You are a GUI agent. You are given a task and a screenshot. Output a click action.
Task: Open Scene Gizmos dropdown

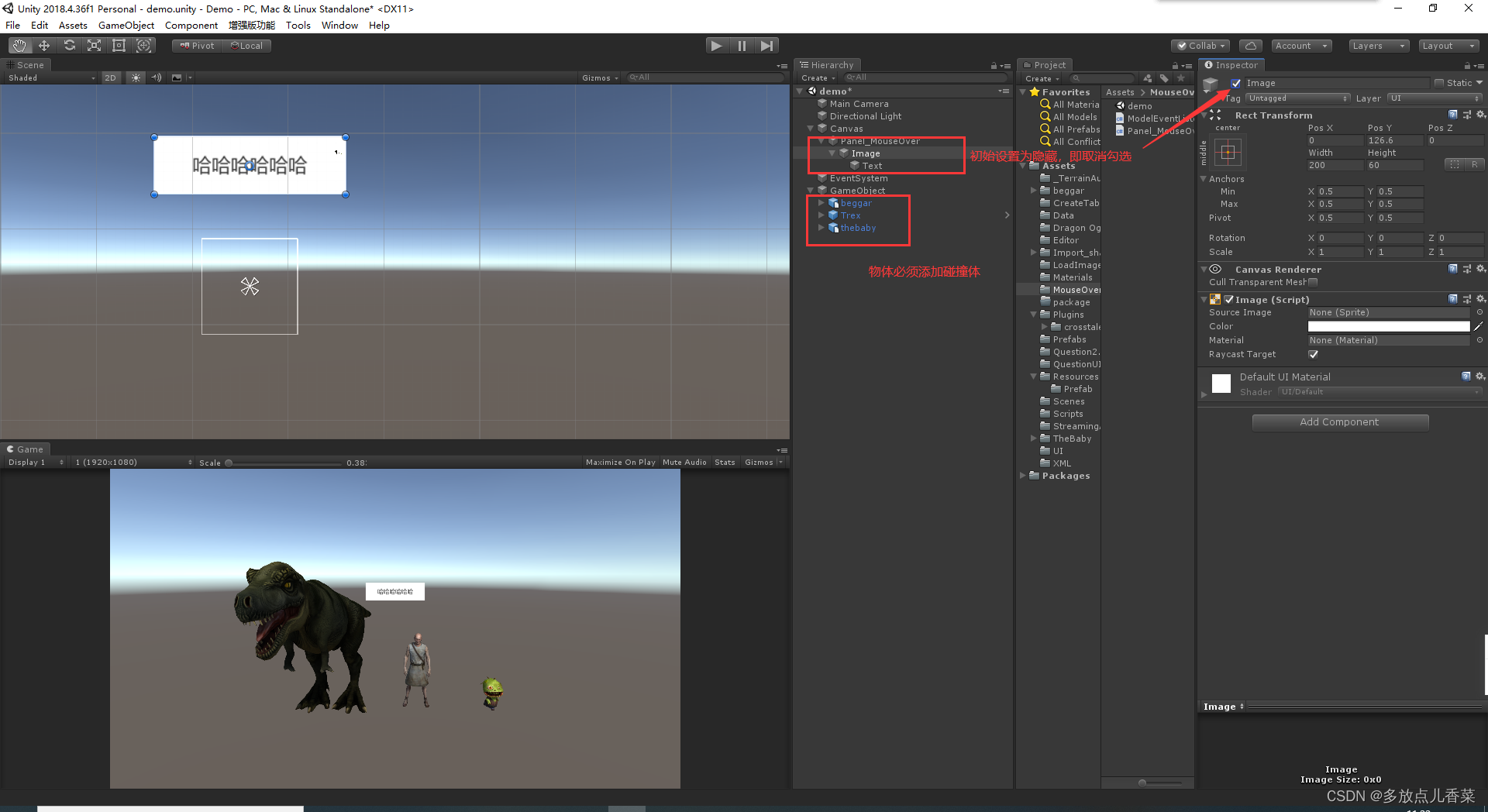[600, 77]
